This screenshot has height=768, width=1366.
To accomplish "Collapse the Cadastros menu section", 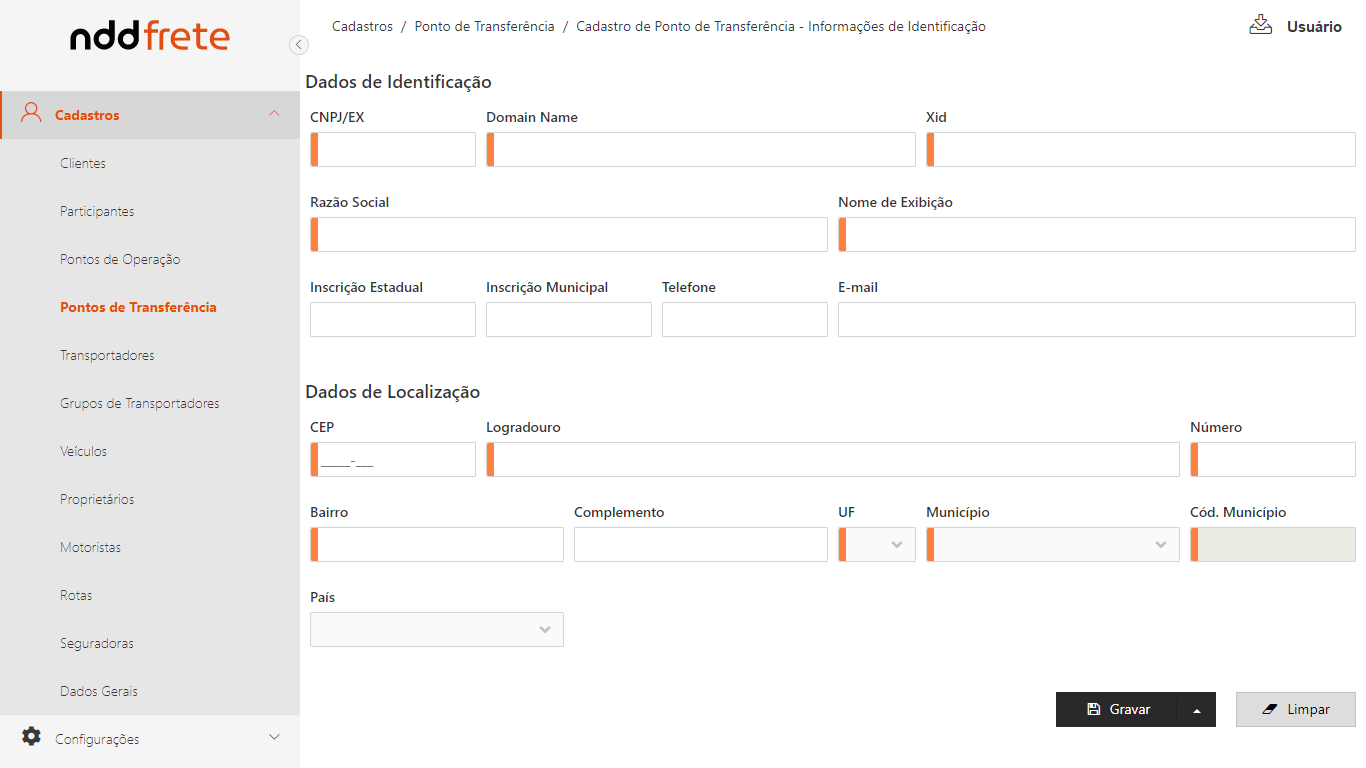I will [x=274, y=114].
